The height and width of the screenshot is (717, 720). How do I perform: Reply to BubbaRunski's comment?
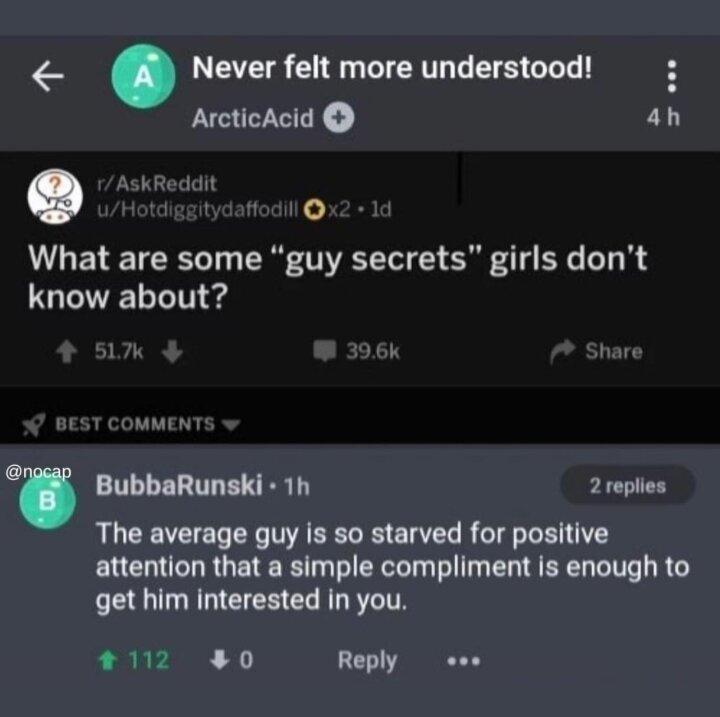coord(367,661)
